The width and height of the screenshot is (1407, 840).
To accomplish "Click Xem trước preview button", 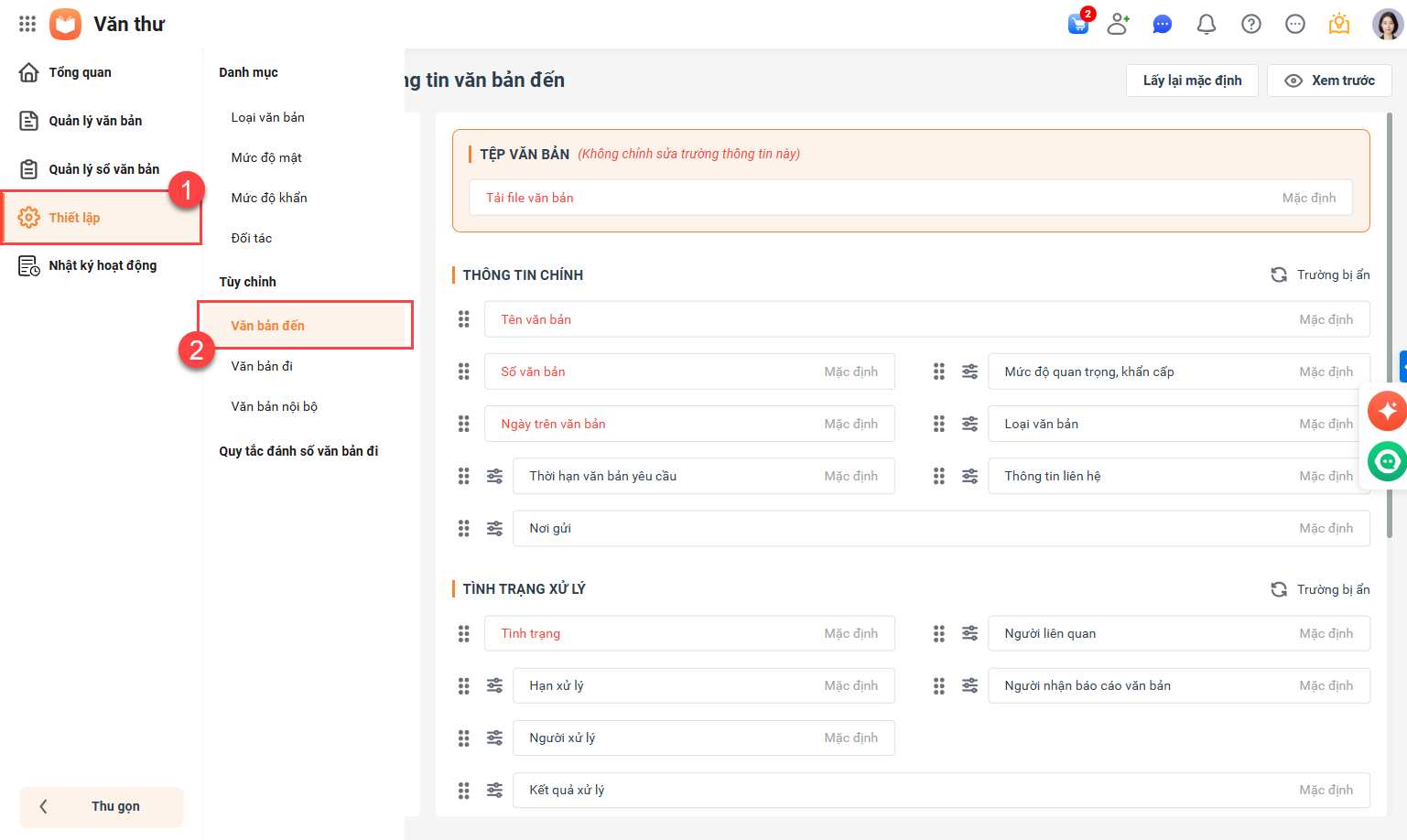I will pos(1329,81).
